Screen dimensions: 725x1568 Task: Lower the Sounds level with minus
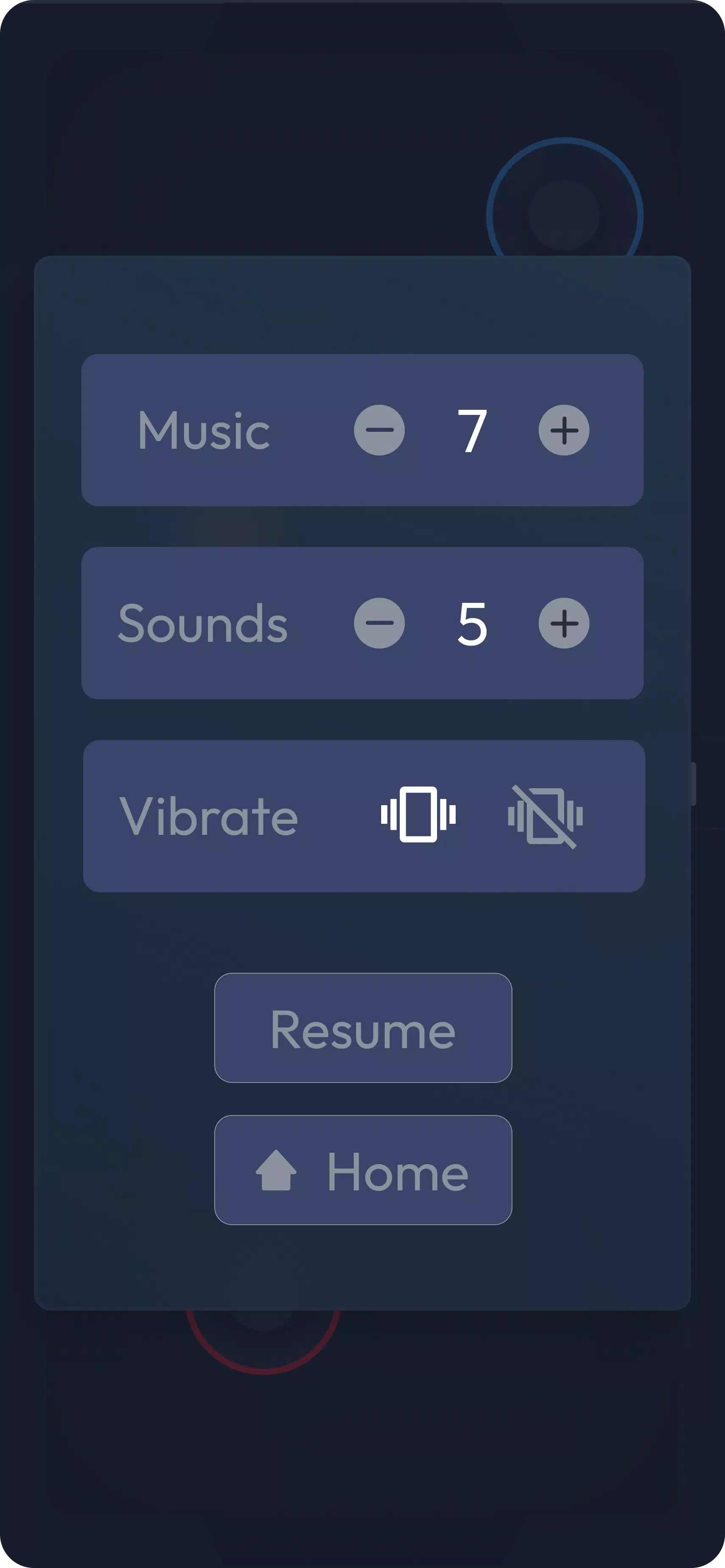click(379, 623)
